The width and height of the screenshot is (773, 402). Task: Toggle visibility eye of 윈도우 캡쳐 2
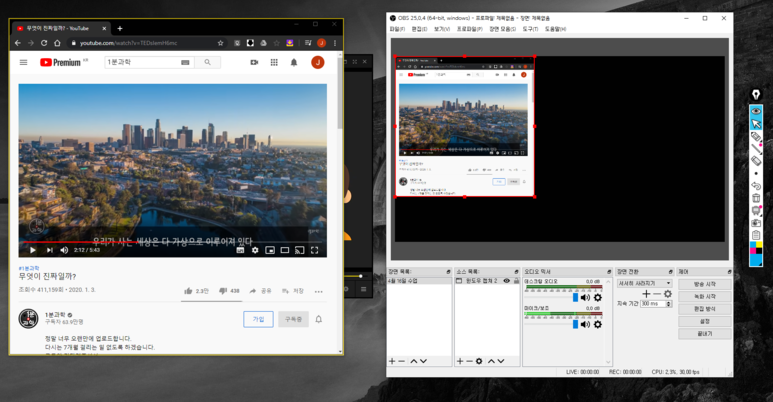point(506,281)
